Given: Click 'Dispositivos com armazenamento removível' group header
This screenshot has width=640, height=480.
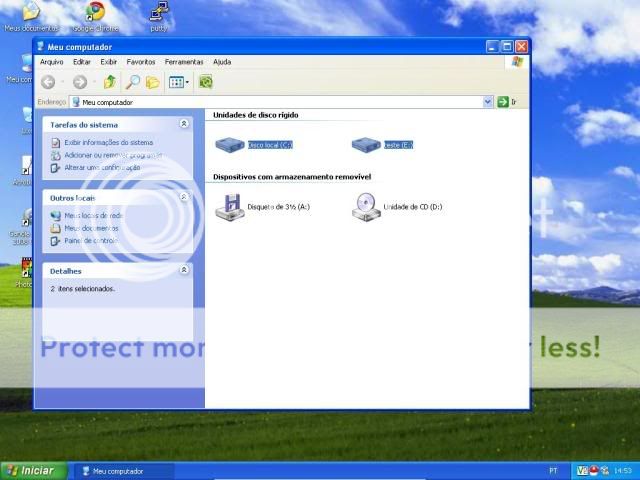Looking at the screenshot, I should (x=292, y=177).
